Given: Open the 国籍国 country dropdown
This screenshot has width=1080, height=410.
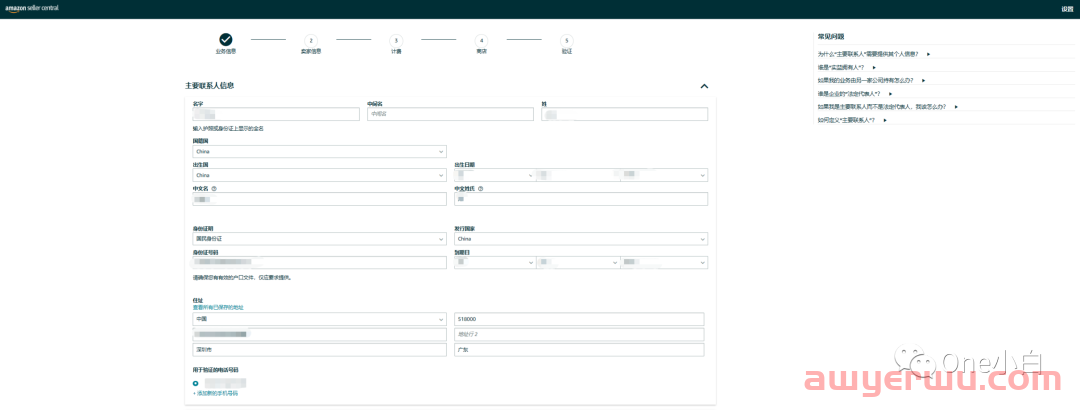Looking at the screenshot, I should coord(319,152).
